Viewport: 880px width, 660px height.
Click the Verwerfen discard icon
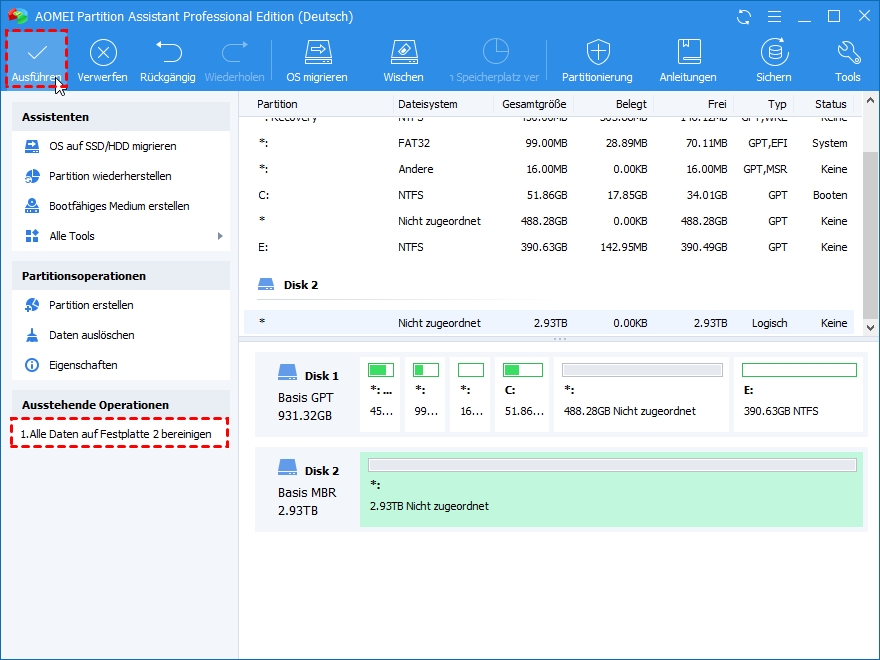click(x=102, y=53)
